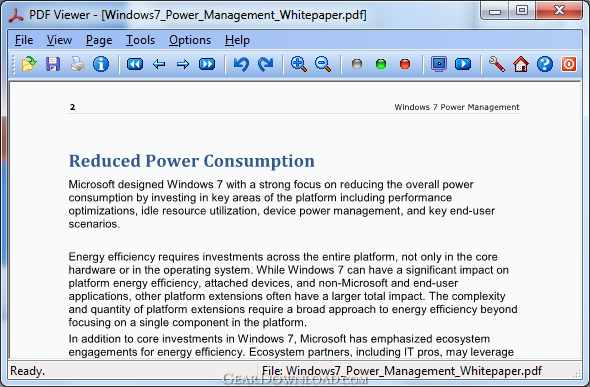Zoom out with the minus magnifier
590x387 pixels.
323,64
